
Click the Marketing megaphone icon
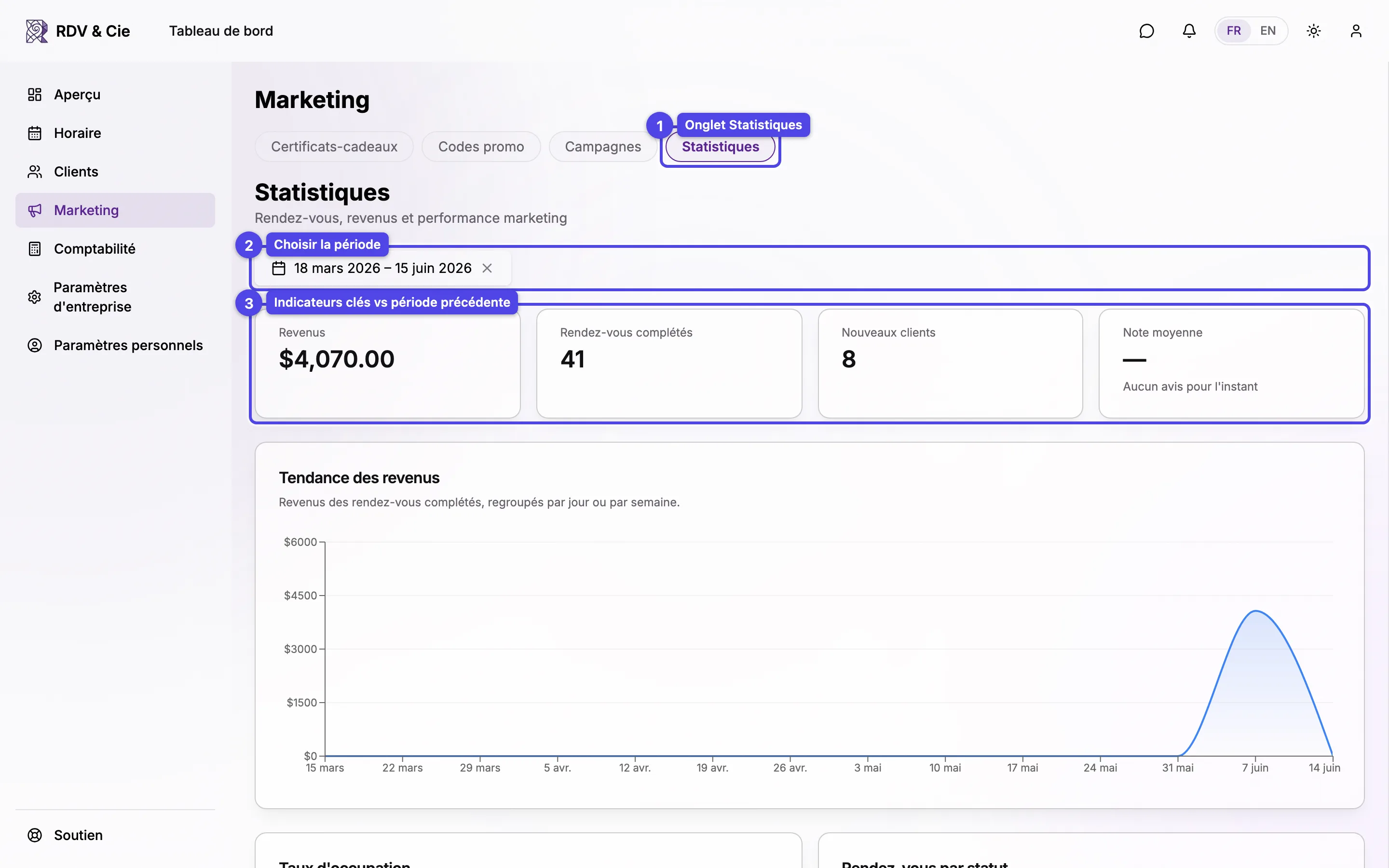pyautogui.click(x=34, y=210)
